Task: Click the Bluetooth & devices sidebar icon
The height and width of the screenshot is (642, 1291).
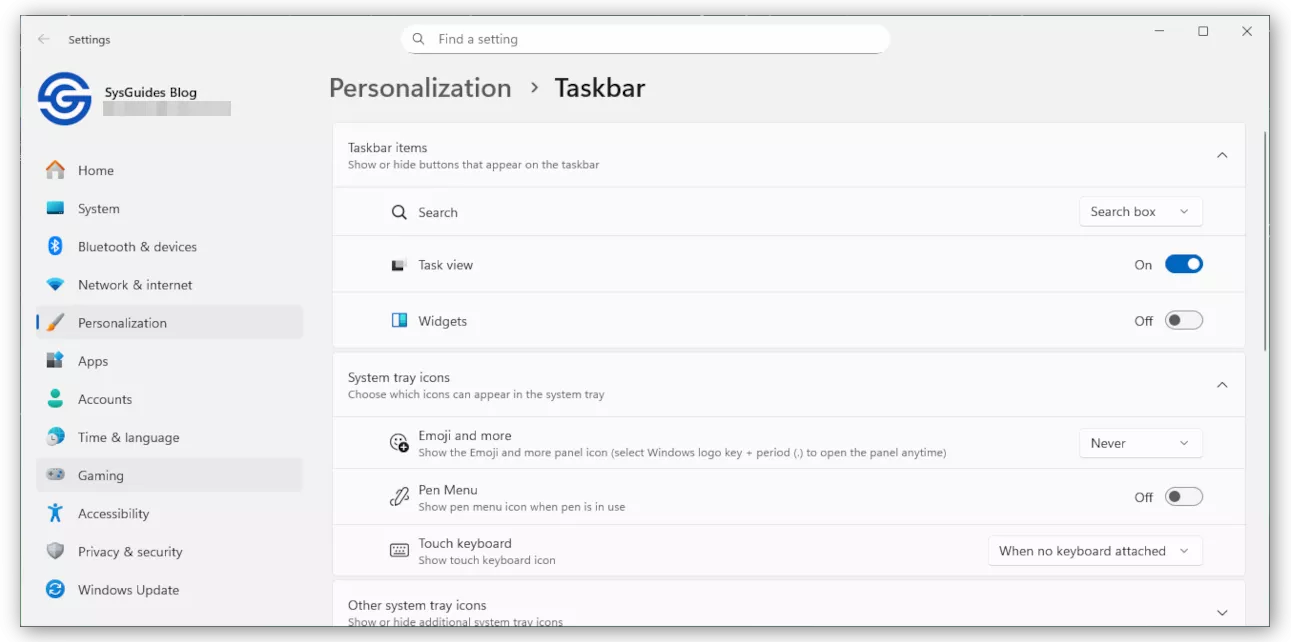Action: pos(56,246)
